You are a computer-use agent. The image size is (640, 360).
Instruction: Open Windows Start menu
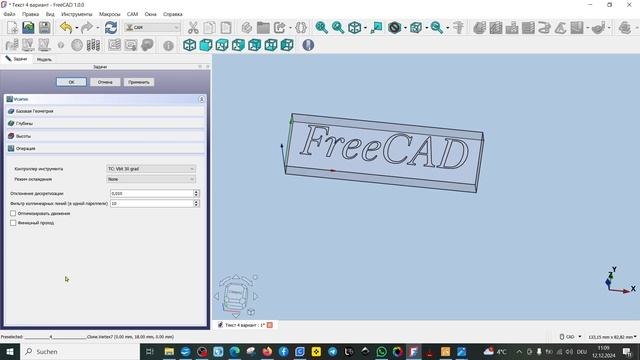(x=9, y=351)
